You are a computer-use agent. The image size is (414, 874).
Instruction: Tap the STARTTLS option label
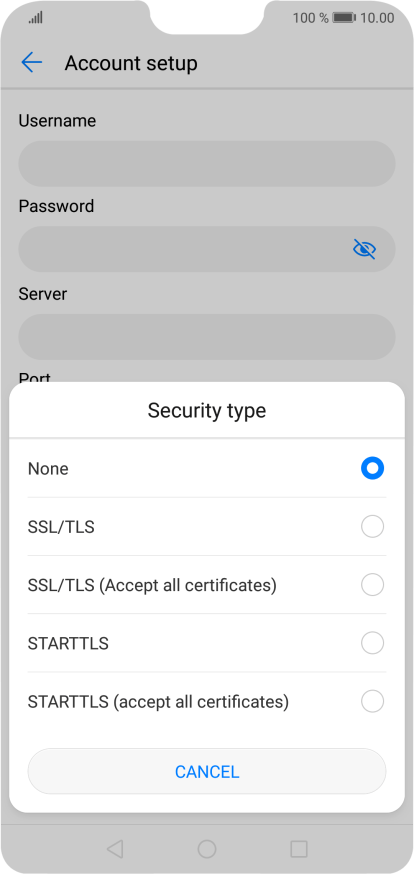point(68,644)
